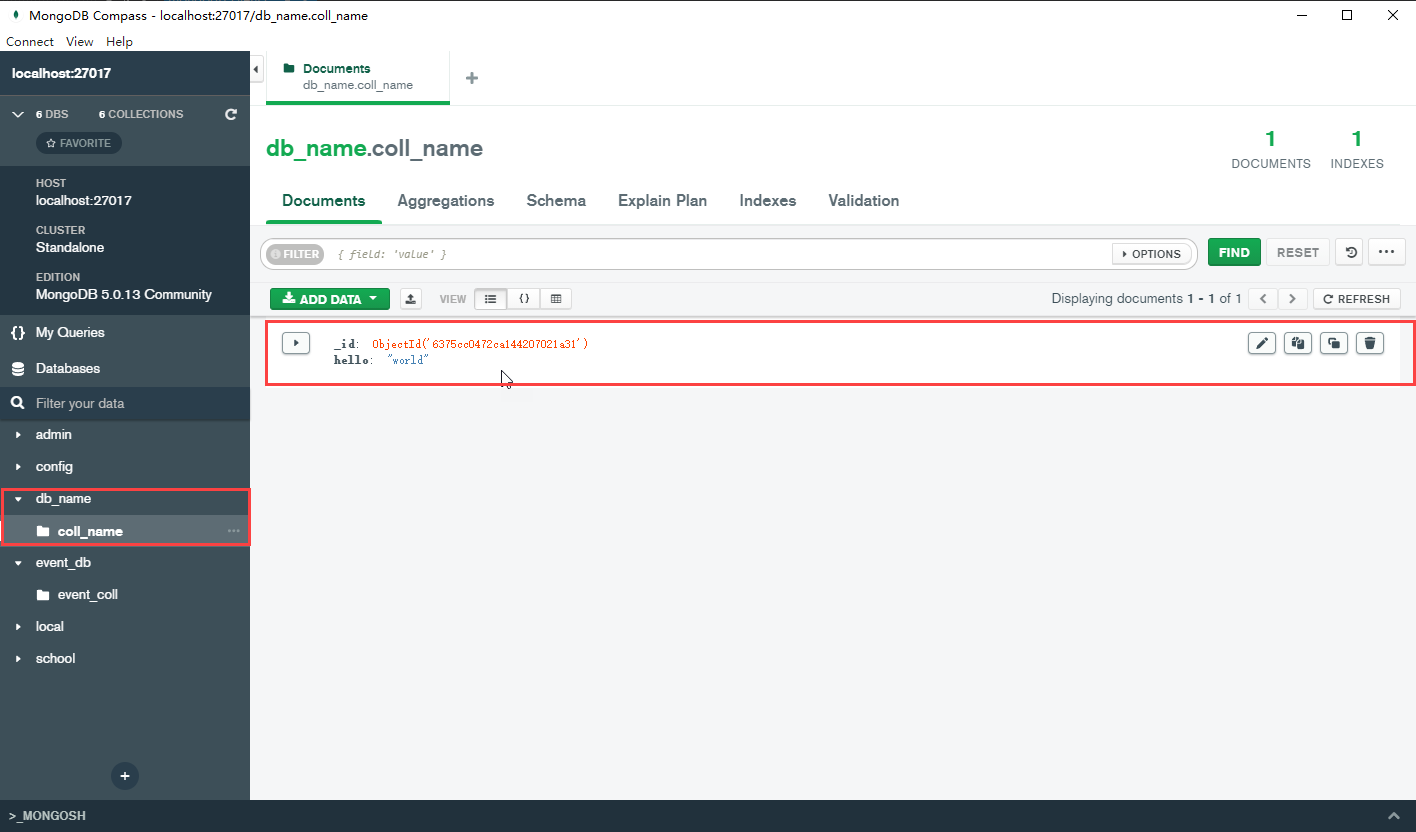Click the Filter your data search box
Viewport: 1416px width, 832px height.
[x=125, y=404]
